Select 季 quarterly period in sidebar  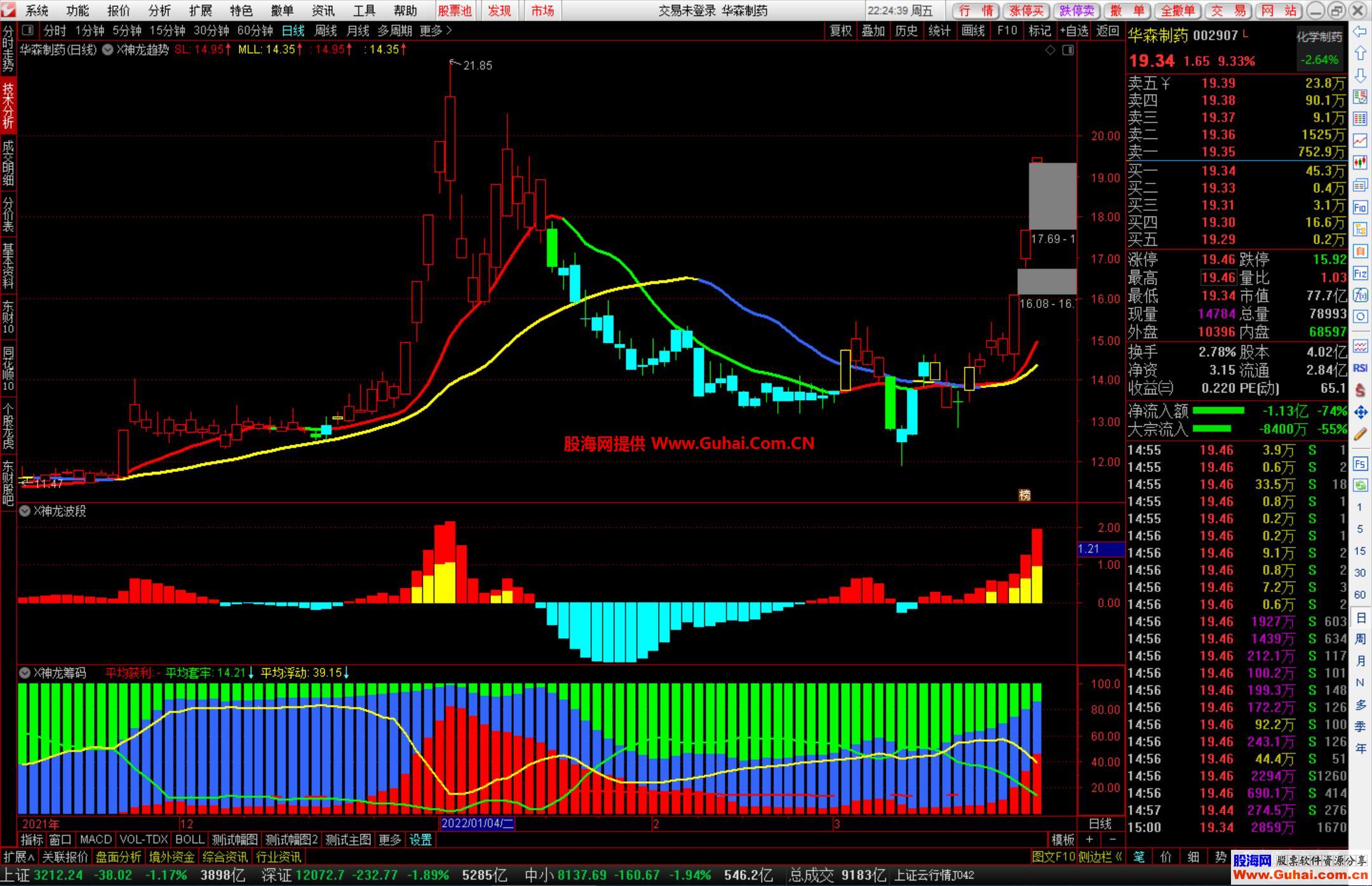pyautogui.click(x=1360, y=727)
